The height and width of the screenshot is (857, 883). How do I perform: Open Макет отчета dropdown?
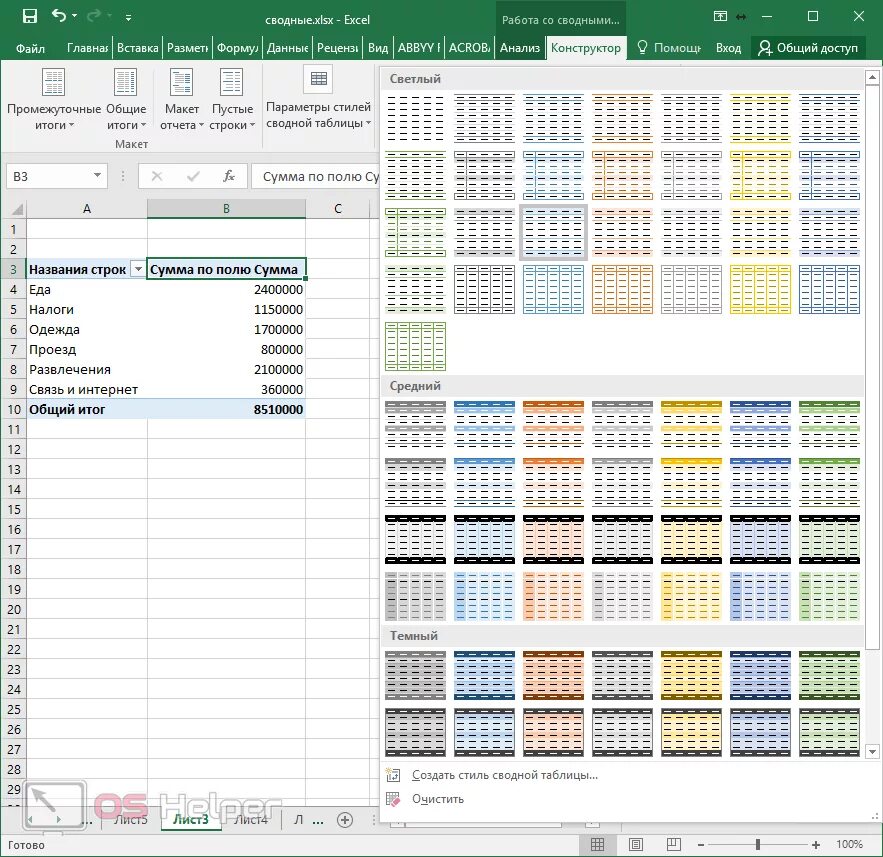coord(181,99)
